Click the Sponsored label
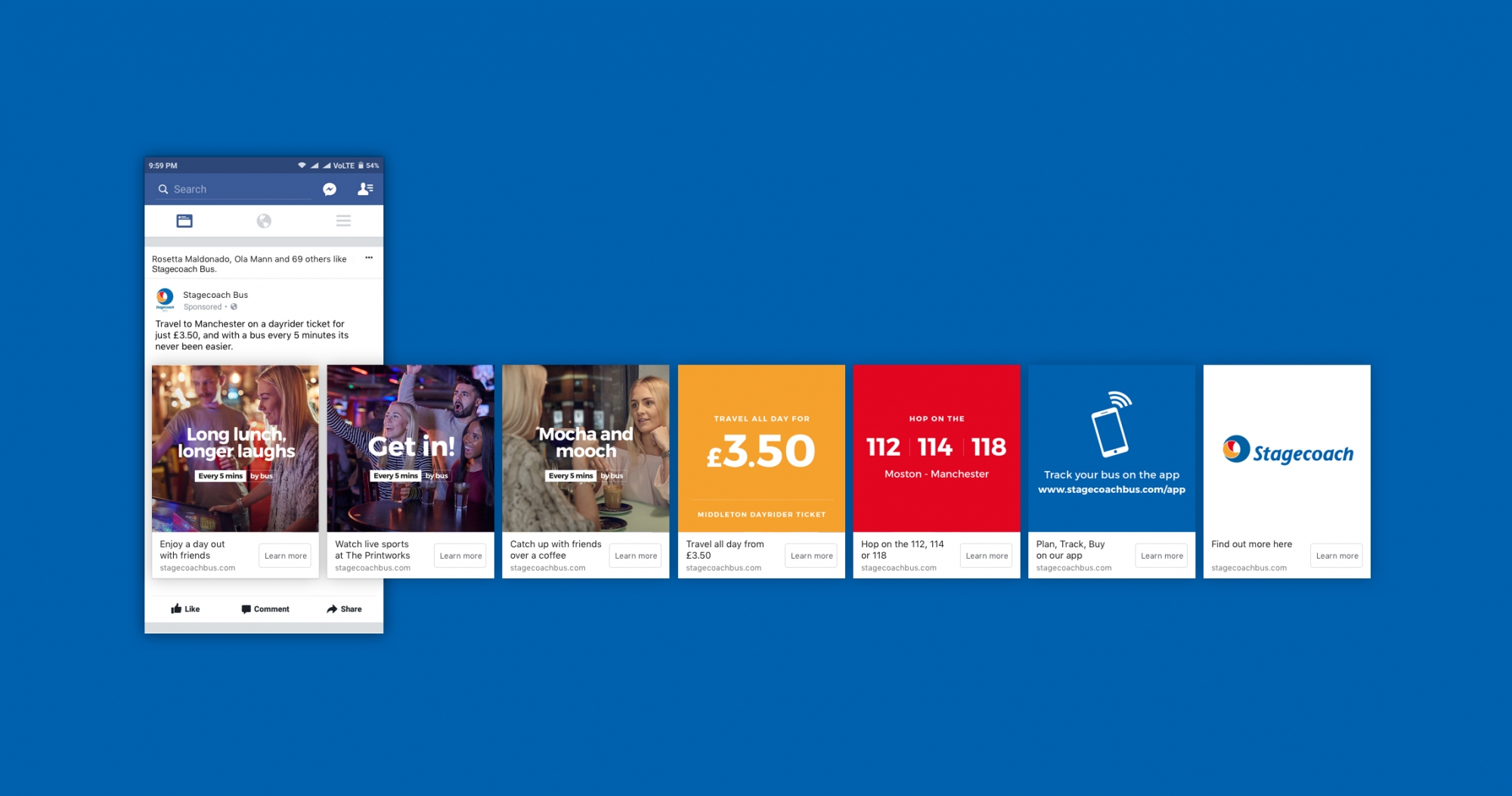The width and height of the screenshot is (1512, 796). click(203, 307)
